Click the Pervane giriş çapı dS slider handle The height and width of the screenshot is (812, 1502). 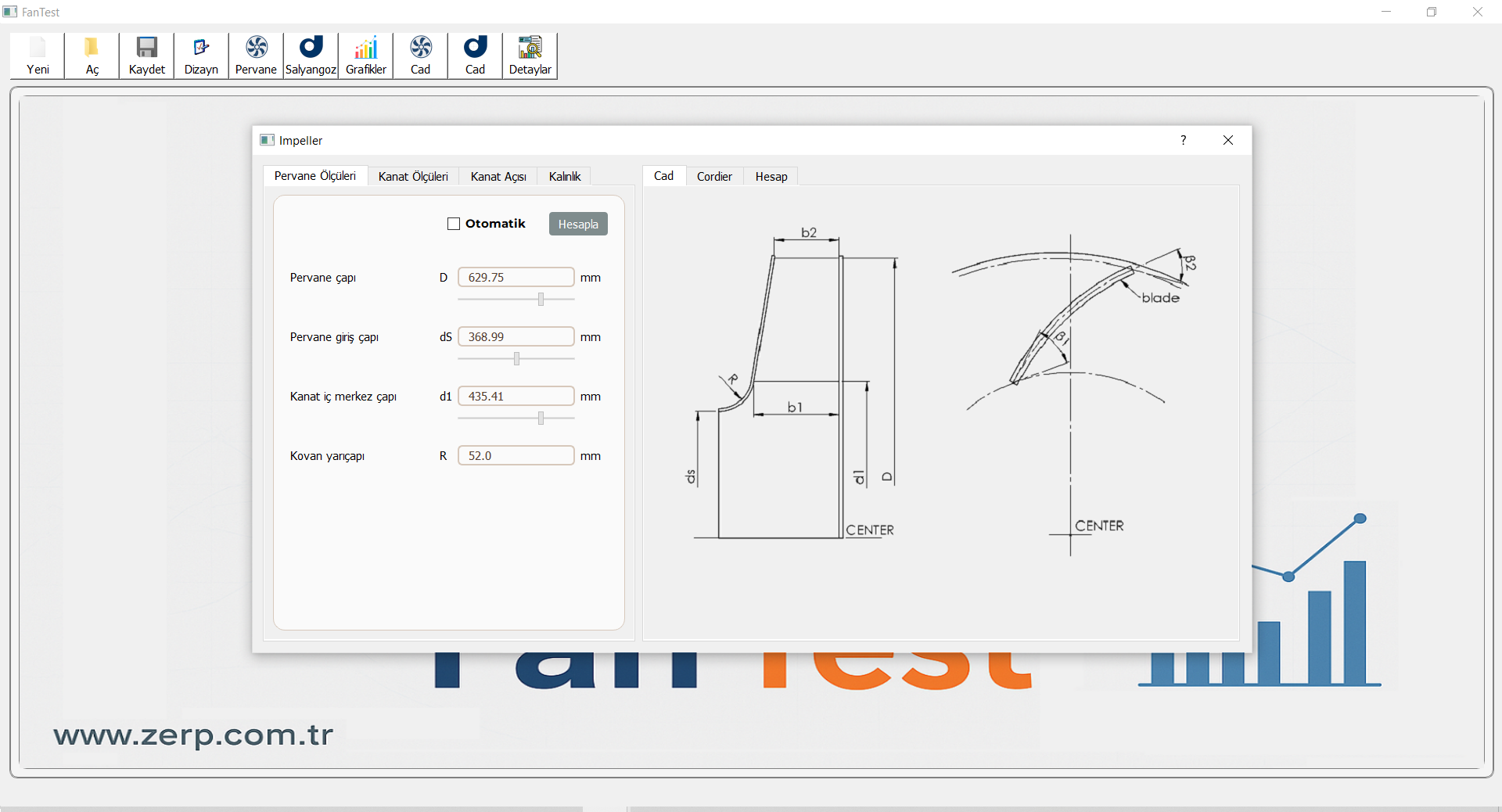coord(516,359)
